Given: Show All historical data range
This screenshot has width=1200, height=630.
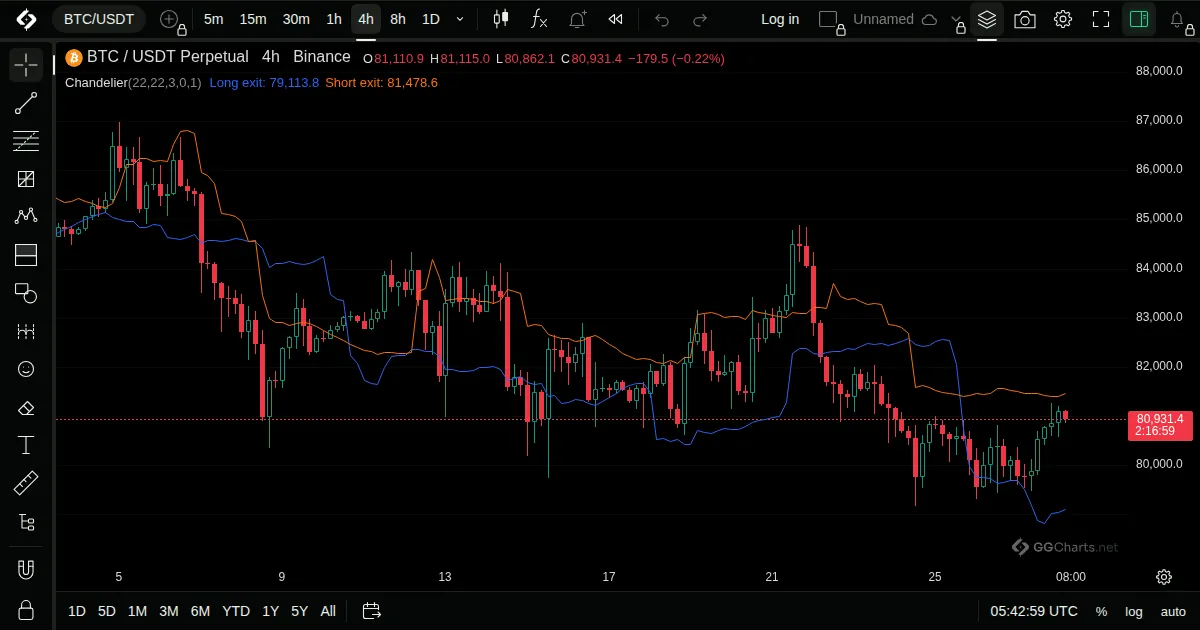Looking at the screenshot, I should [x=328, y=611].
